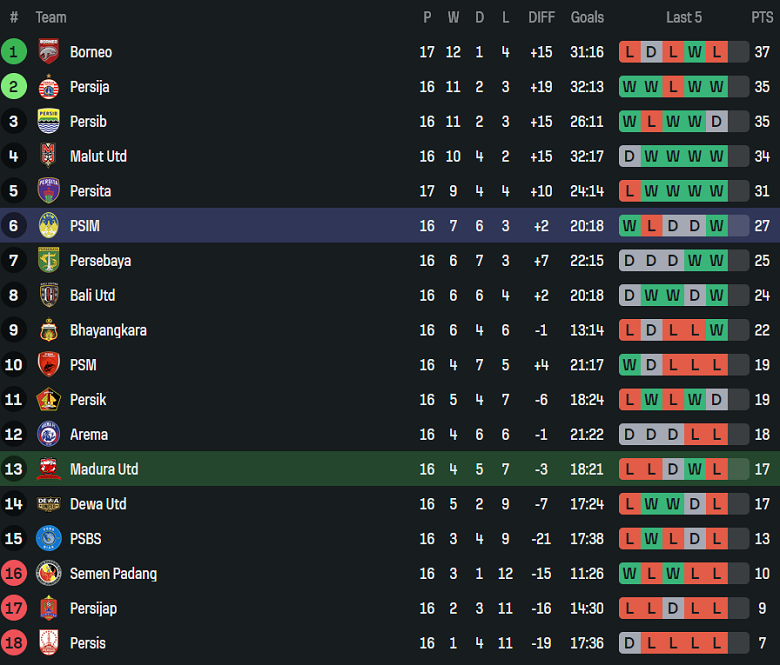The image size is (780, 665).
Task: Click the Persija team logo
Action: (48, 87)
